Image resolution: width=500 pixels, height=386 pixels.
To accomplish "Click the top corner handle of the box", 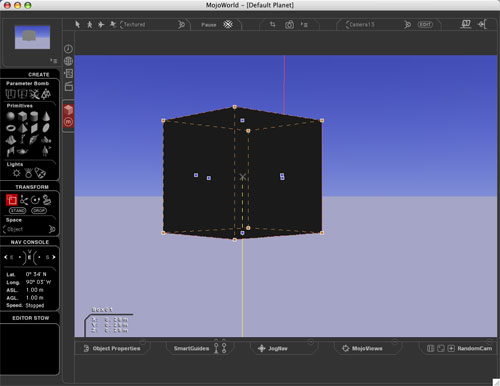I will coord(235,107).
